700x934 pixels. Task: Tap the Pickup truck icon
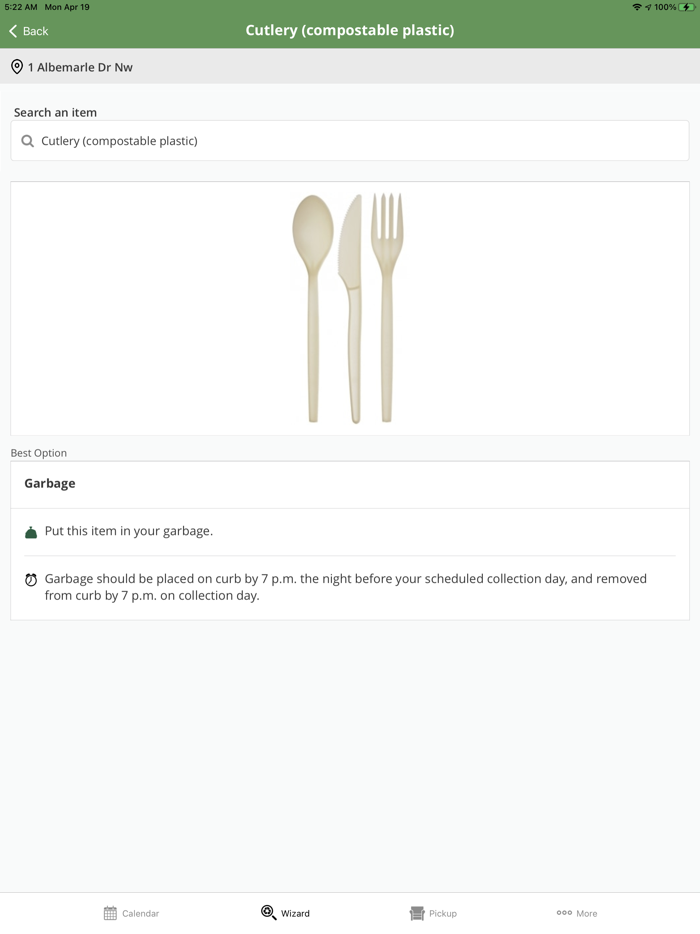point(417,913)
